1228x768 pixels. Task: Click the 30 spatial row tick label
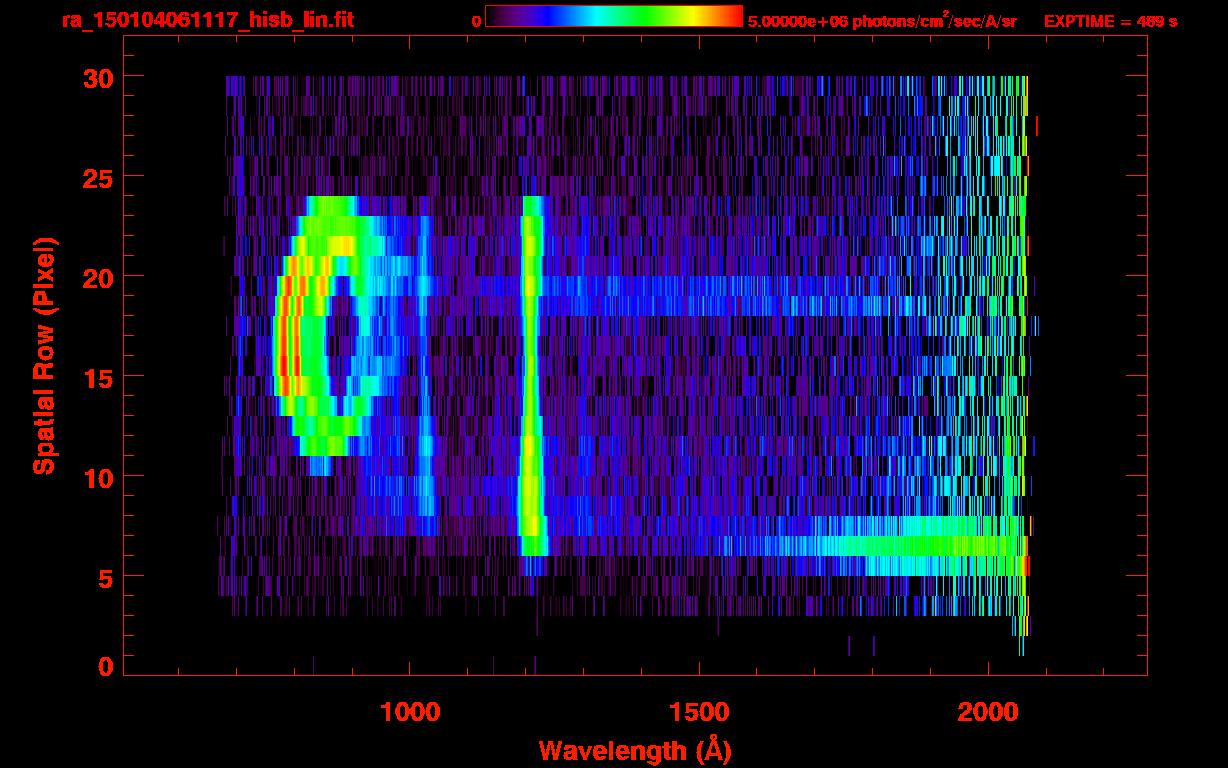98,77
